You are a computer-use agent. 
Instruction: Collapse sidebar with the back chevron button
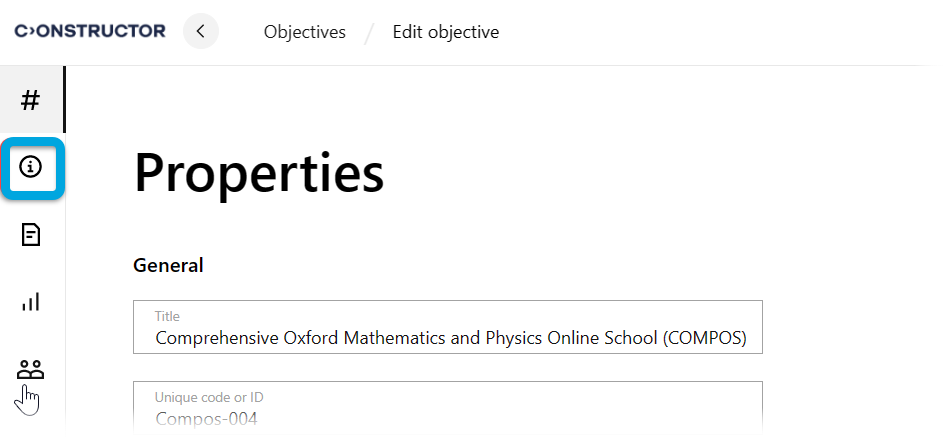201,31
